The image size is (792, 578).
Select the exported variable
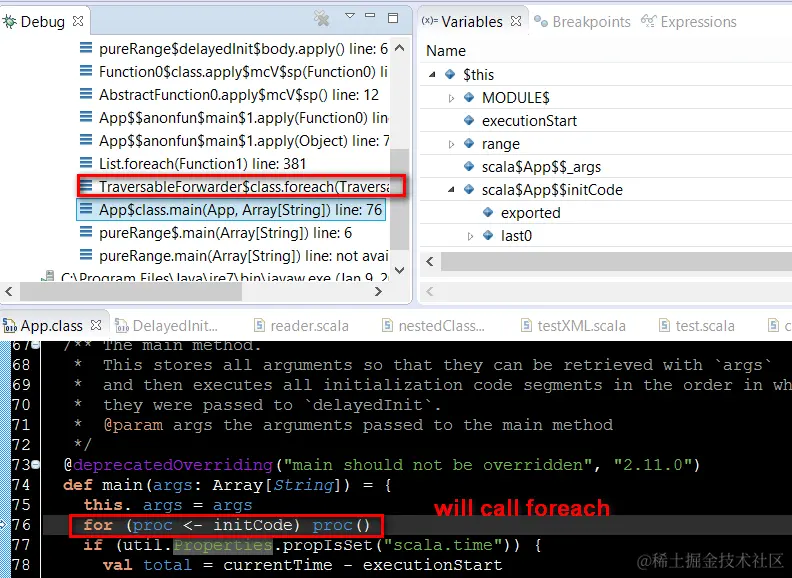click(606, 213)
